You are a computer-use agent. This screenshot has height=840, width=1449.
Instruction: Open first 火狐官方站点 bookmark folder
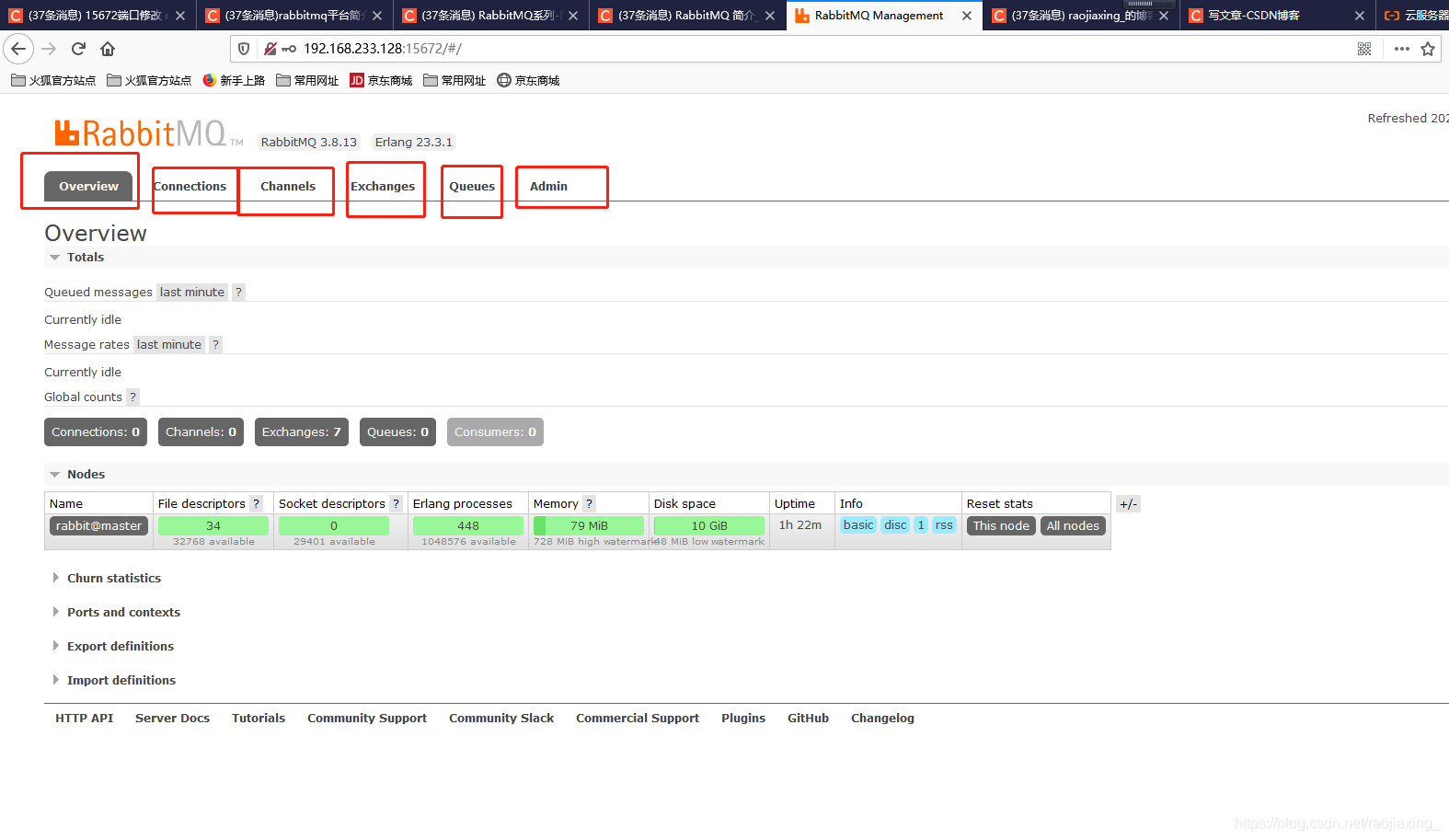pyautogui.click(x=53, y=80)
